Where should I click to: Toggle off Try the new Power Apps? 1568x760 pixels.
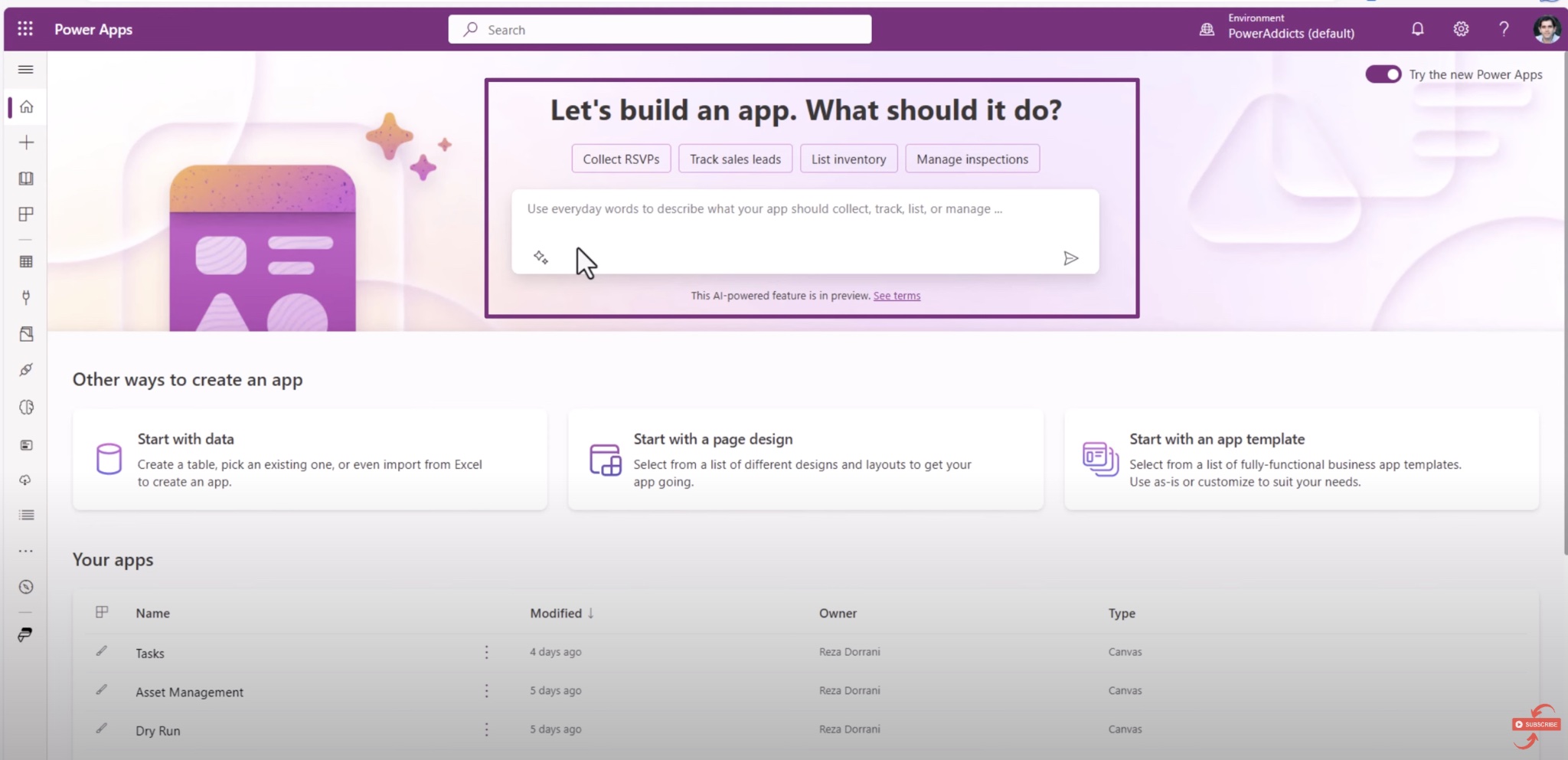[1383, 74]
